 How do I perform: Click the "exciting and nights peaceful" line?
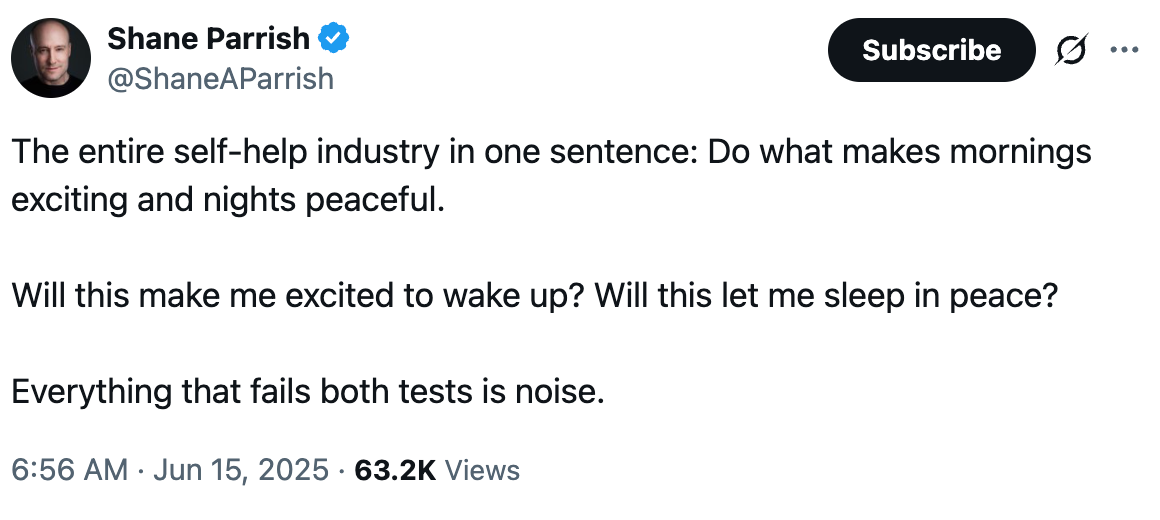point(226,198)
